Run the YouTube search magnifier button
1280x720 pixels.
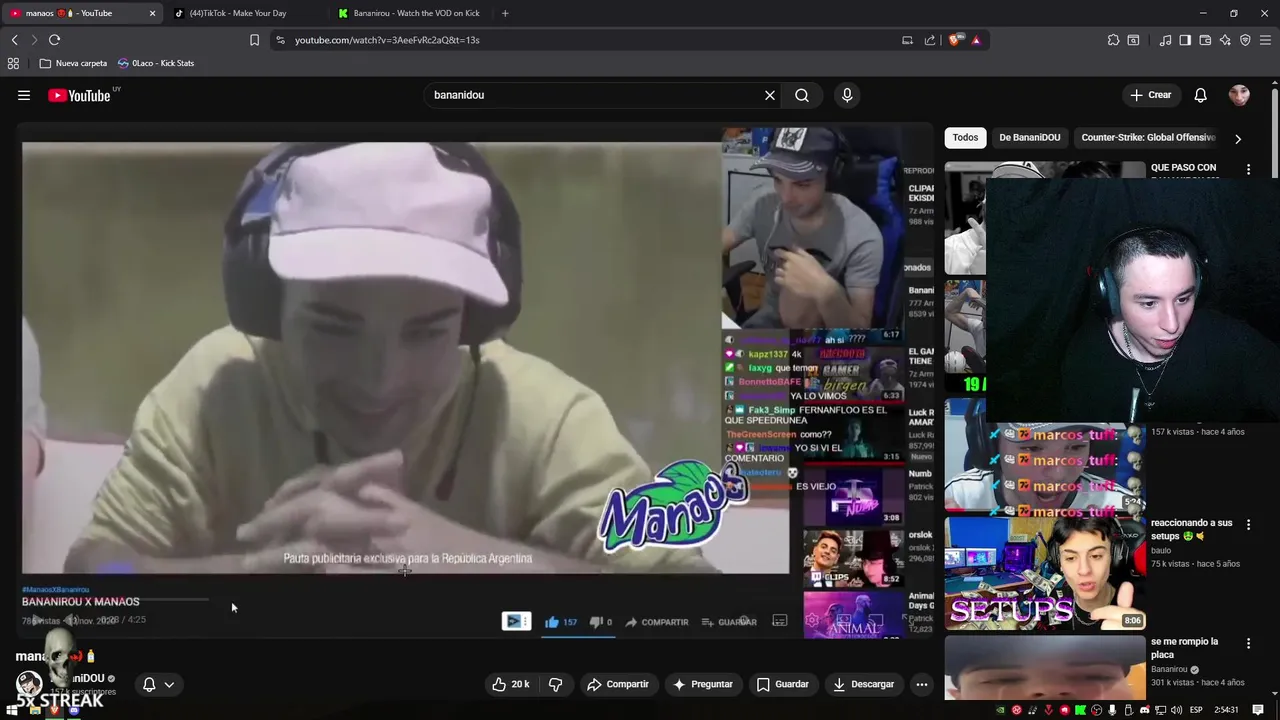point(802,95)
